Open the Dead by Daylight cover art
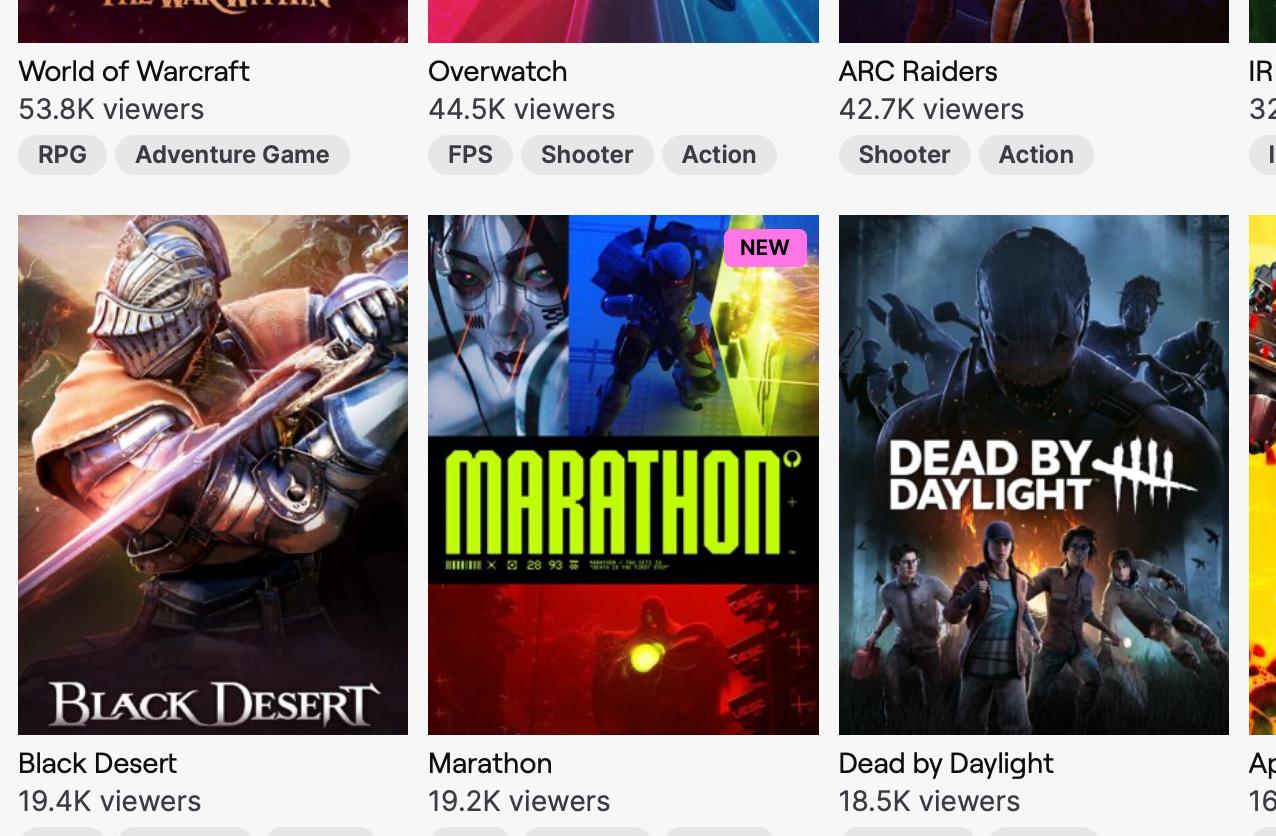 coord(1034,475)
